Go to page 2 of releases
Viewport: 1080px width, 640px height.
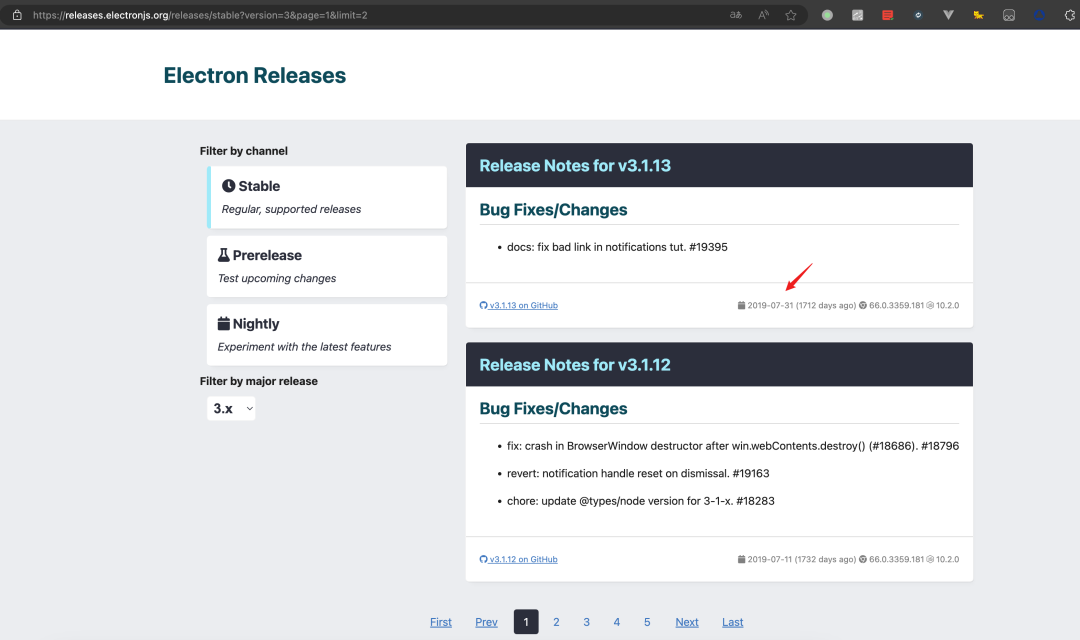click(x=557, y=622)
